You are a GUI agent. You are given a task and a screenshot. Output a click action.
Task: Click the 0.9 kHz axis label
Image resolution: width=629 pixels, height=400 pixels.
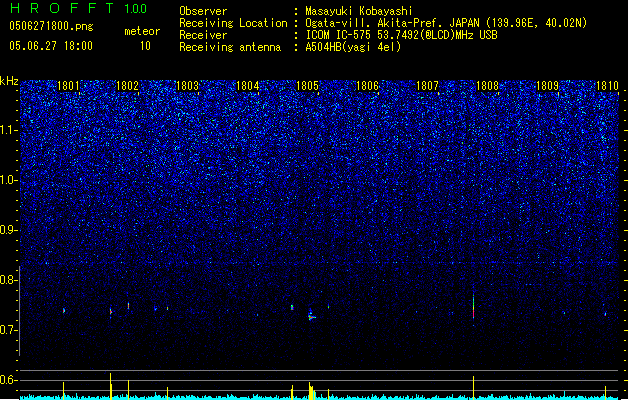click(9, 230)
